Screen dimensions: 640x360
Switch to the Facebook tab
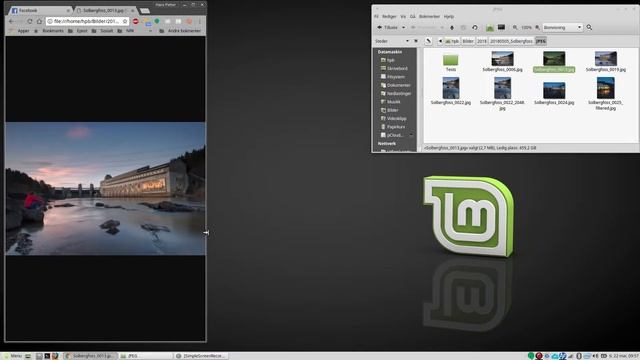click(39, 10)
